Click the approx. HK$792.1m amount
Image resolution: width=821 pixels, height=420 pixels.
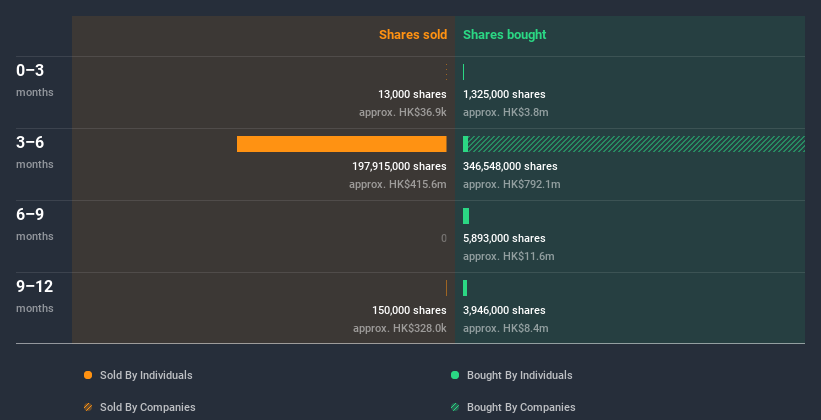(512, 184)
